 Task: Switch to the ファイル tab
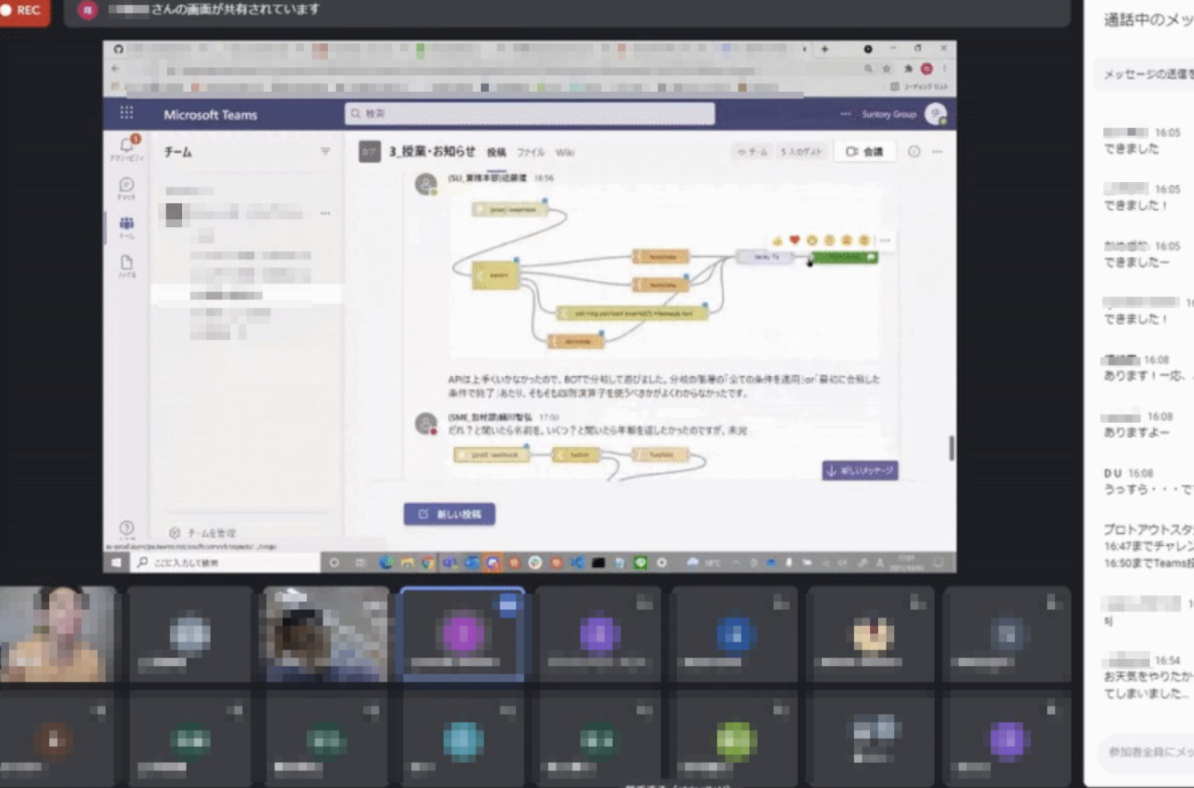pos(531,152)
